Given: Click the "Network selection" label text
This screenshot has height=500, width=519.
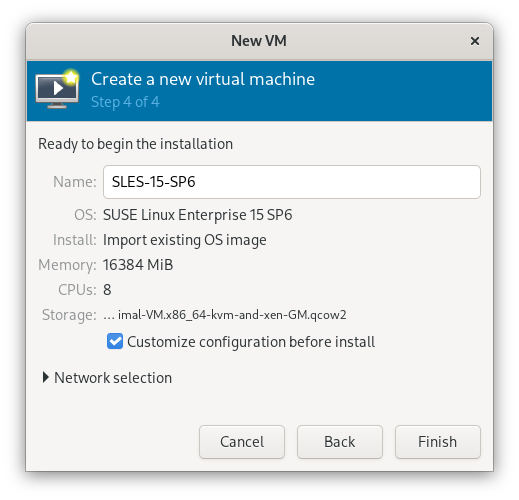Looking at the screenshot, I should click(113, 378).
